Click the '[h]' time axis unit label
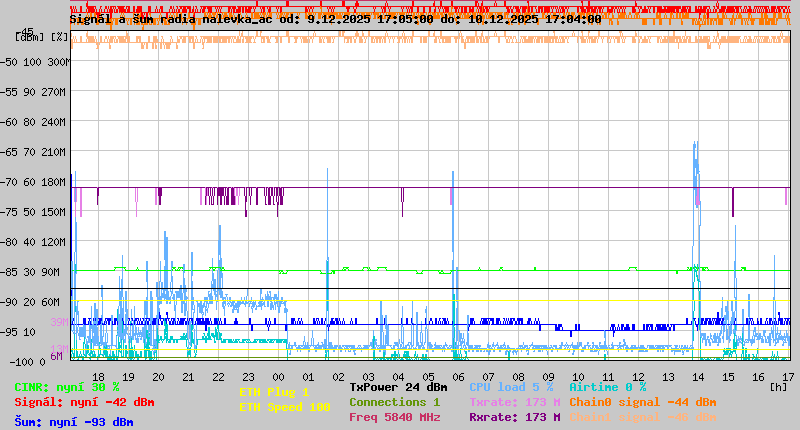Image resolution: width=800 pixels, height=430 pixels. point(779,387)
